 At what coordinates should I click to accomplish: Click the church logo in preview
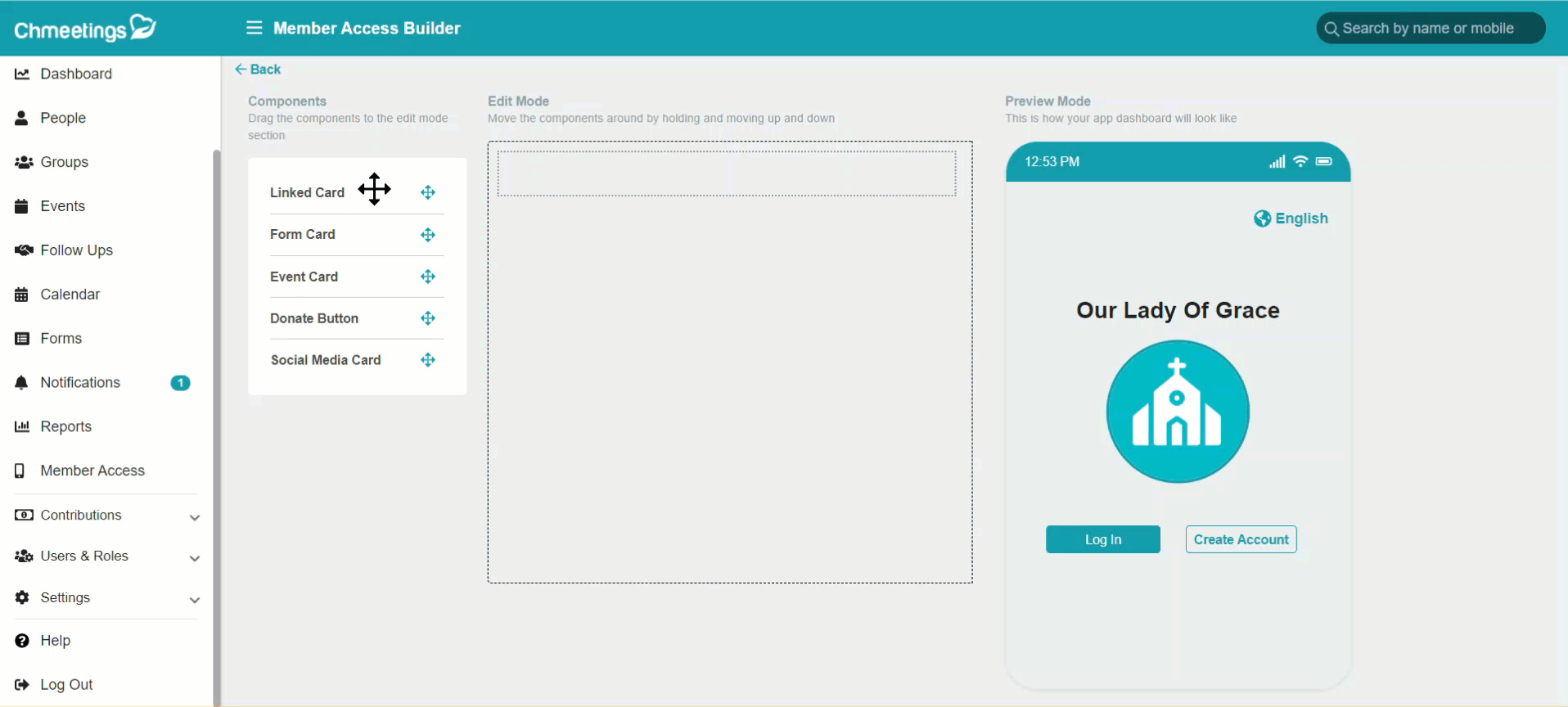point(1178,412)
